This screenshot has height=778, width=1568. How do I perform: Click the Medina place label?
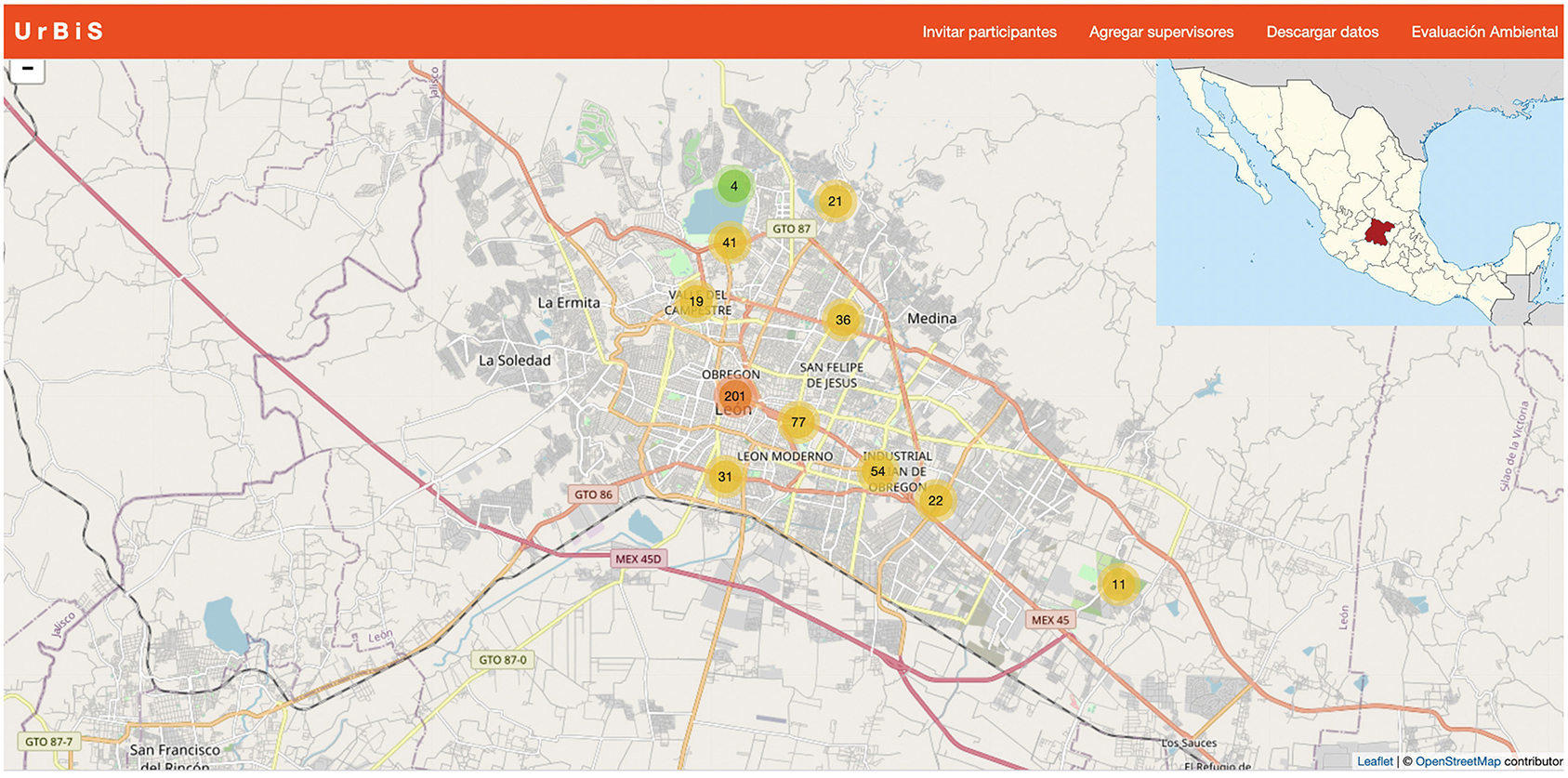pos(931,319)
